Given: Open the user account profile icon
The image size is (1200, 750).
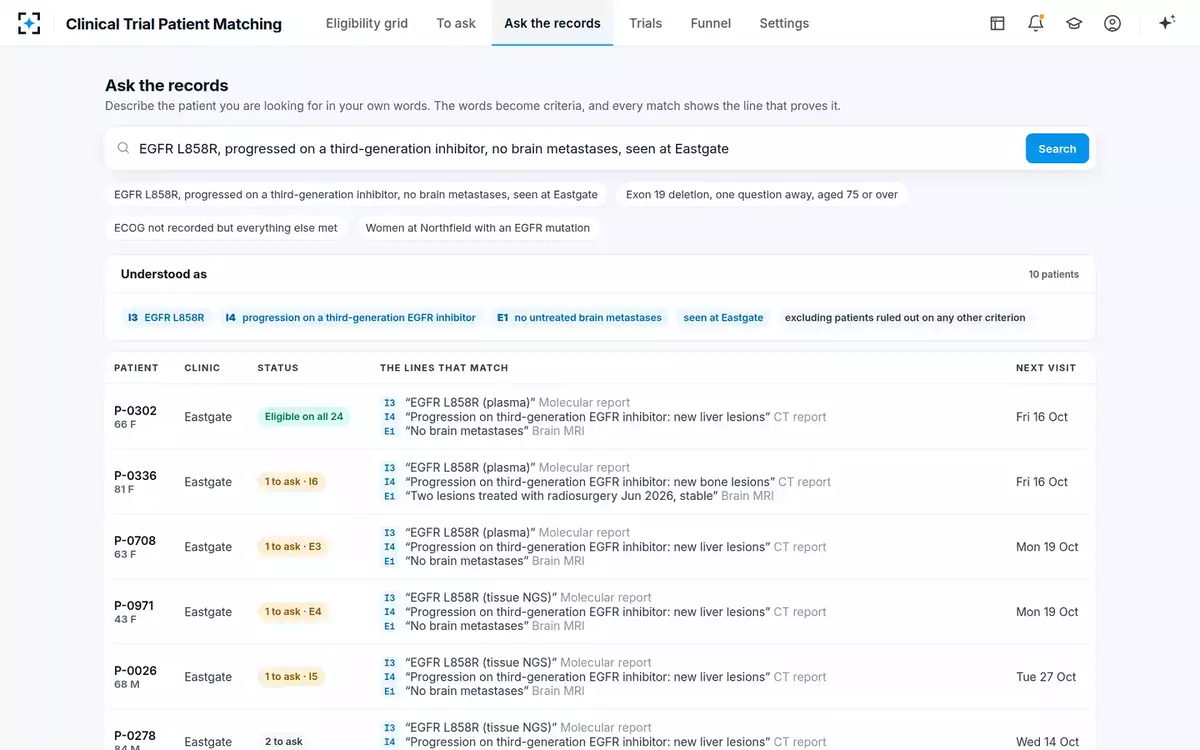Looking at the screenshot, I should [x=1112, y=23].
